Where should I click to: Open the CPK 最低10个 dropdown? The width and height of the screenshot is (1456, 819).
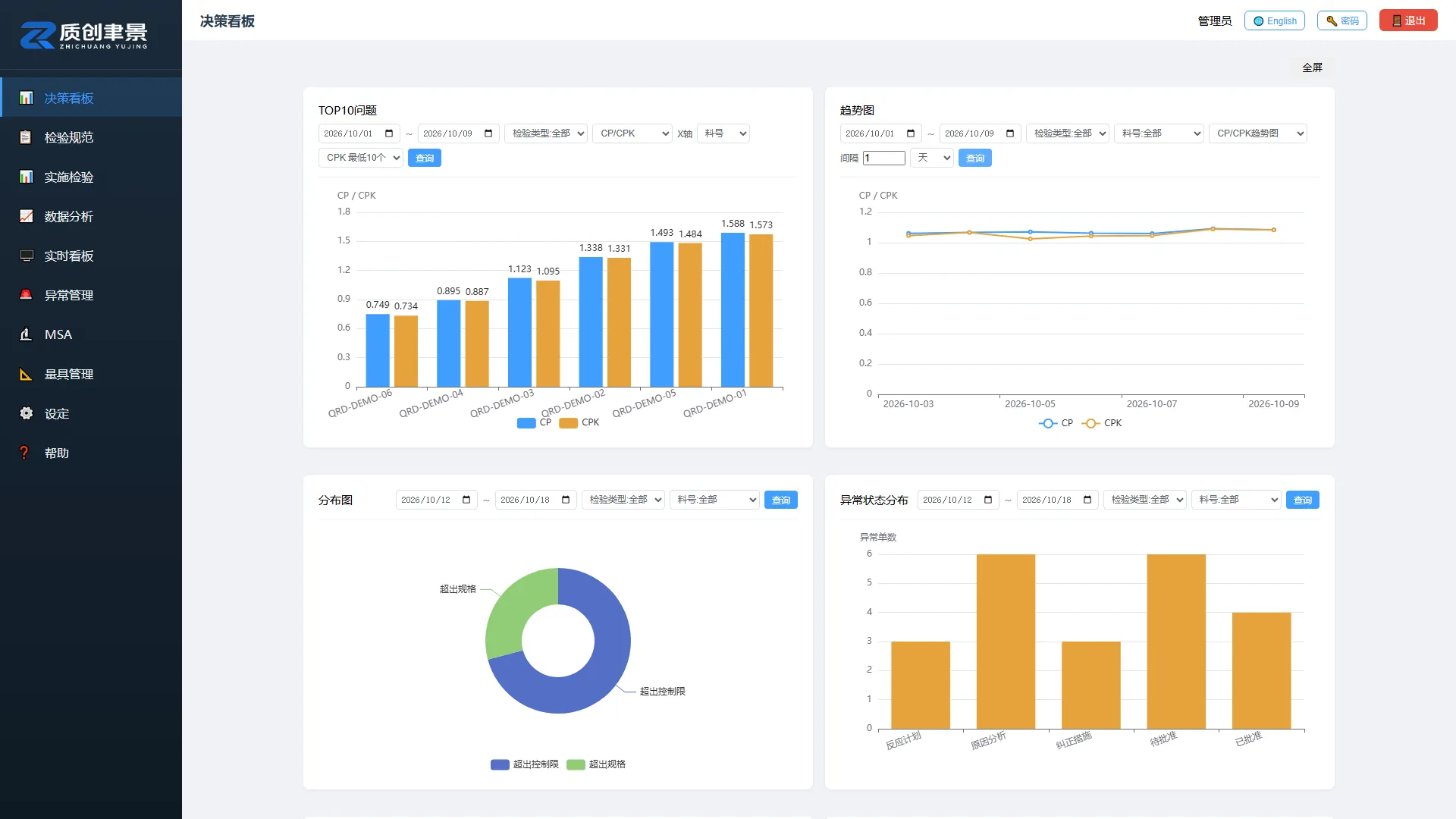pos(361,158)
